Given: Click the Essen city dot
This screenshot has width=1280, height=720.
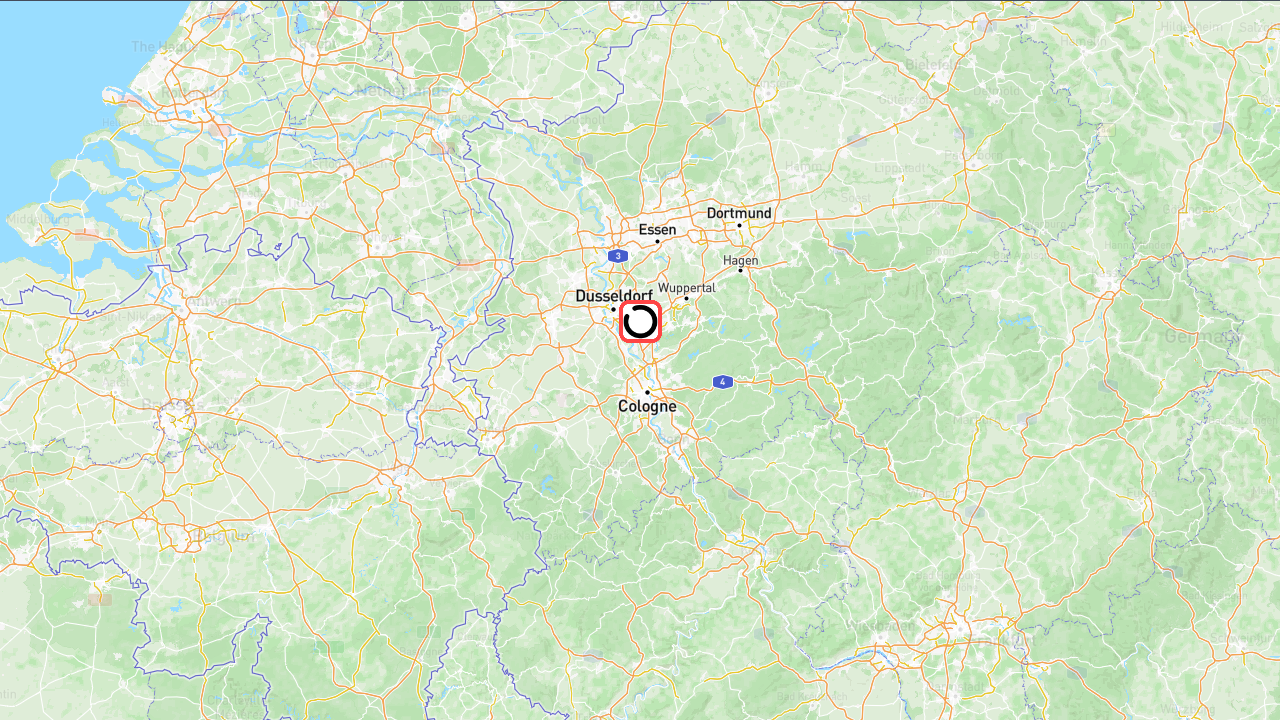Looking at the screenshot, I should coord(657,241).
